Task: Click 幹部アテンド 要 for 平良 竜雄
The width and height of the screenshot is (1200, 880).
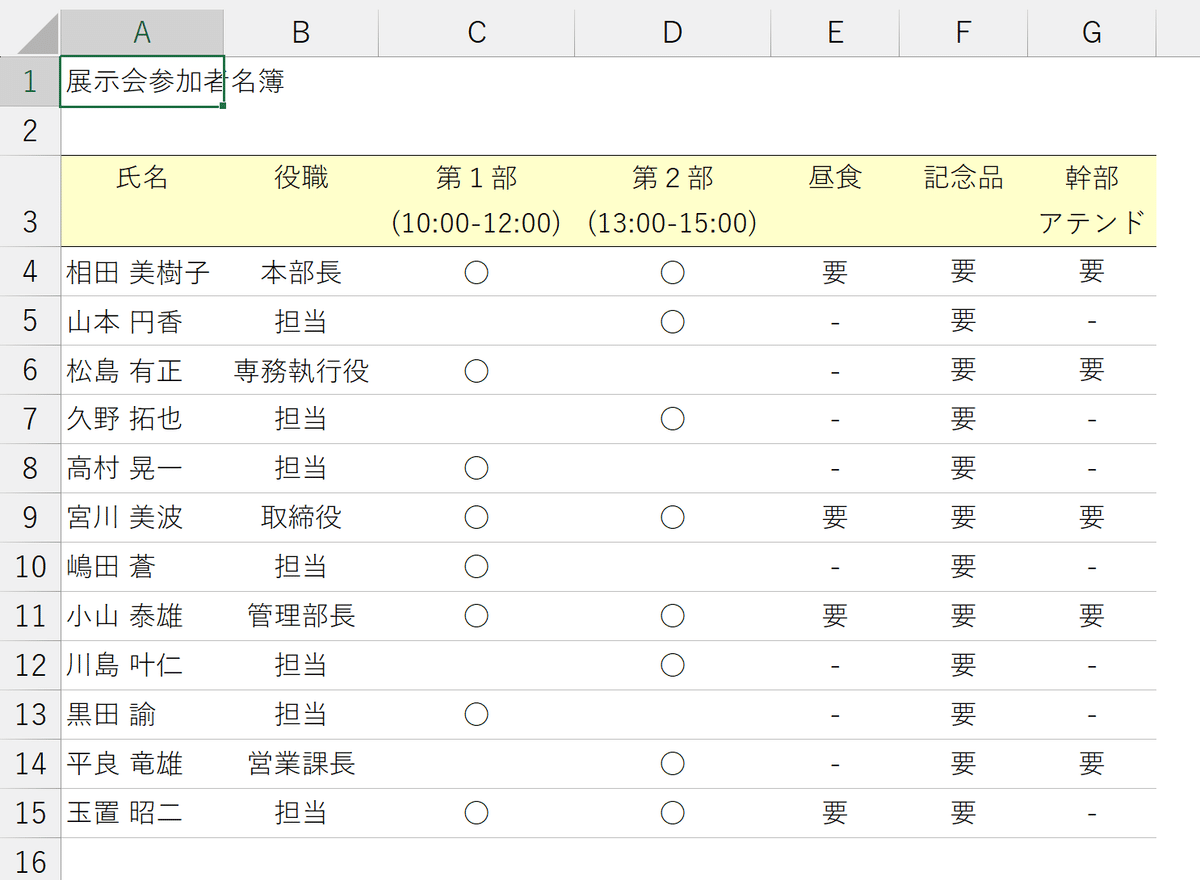Action: coord(1092,764)
